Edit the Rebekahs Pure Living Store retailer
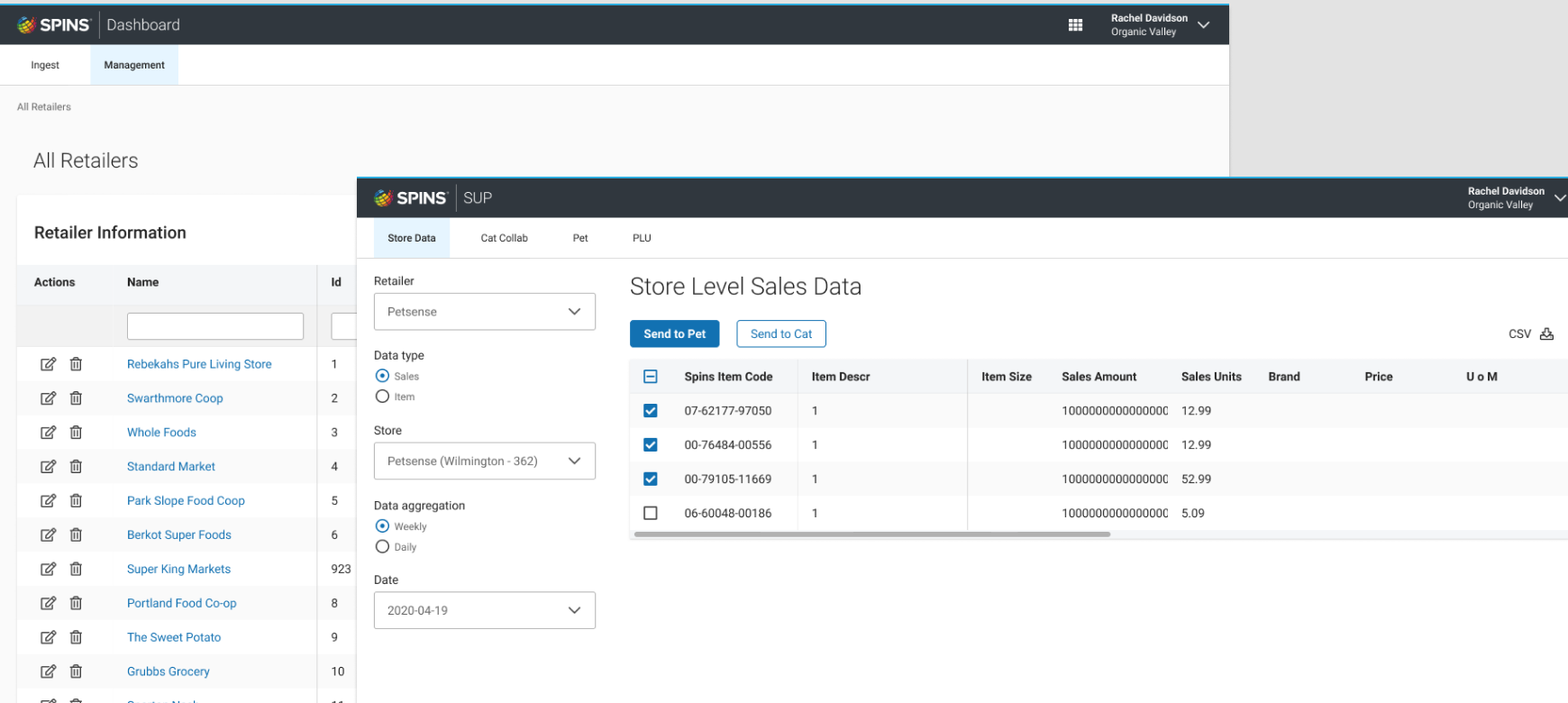 pos(48,364)
